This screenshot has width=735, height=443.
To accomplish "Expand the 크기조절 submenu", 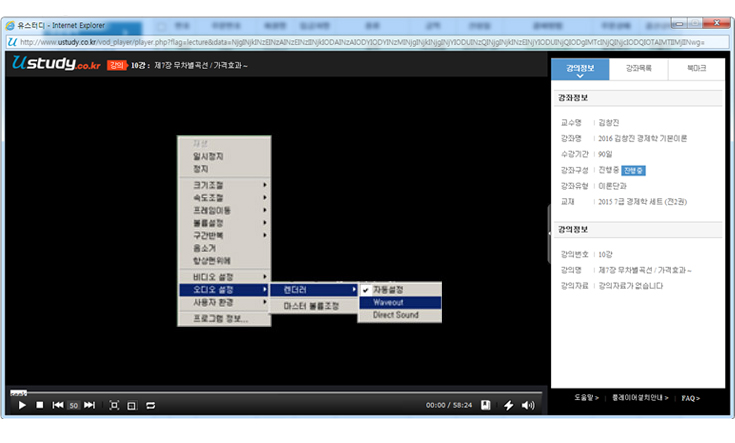I will tap(223, 185).
